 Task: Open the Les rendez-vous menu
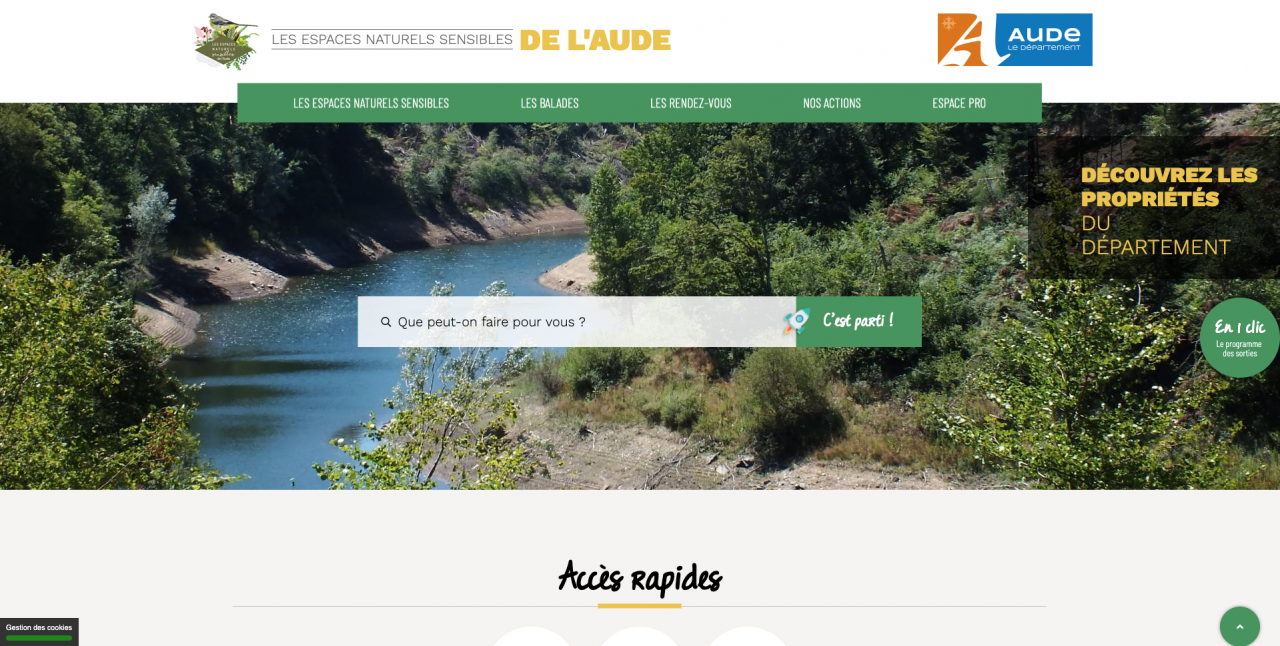click(x=690, y=103)
